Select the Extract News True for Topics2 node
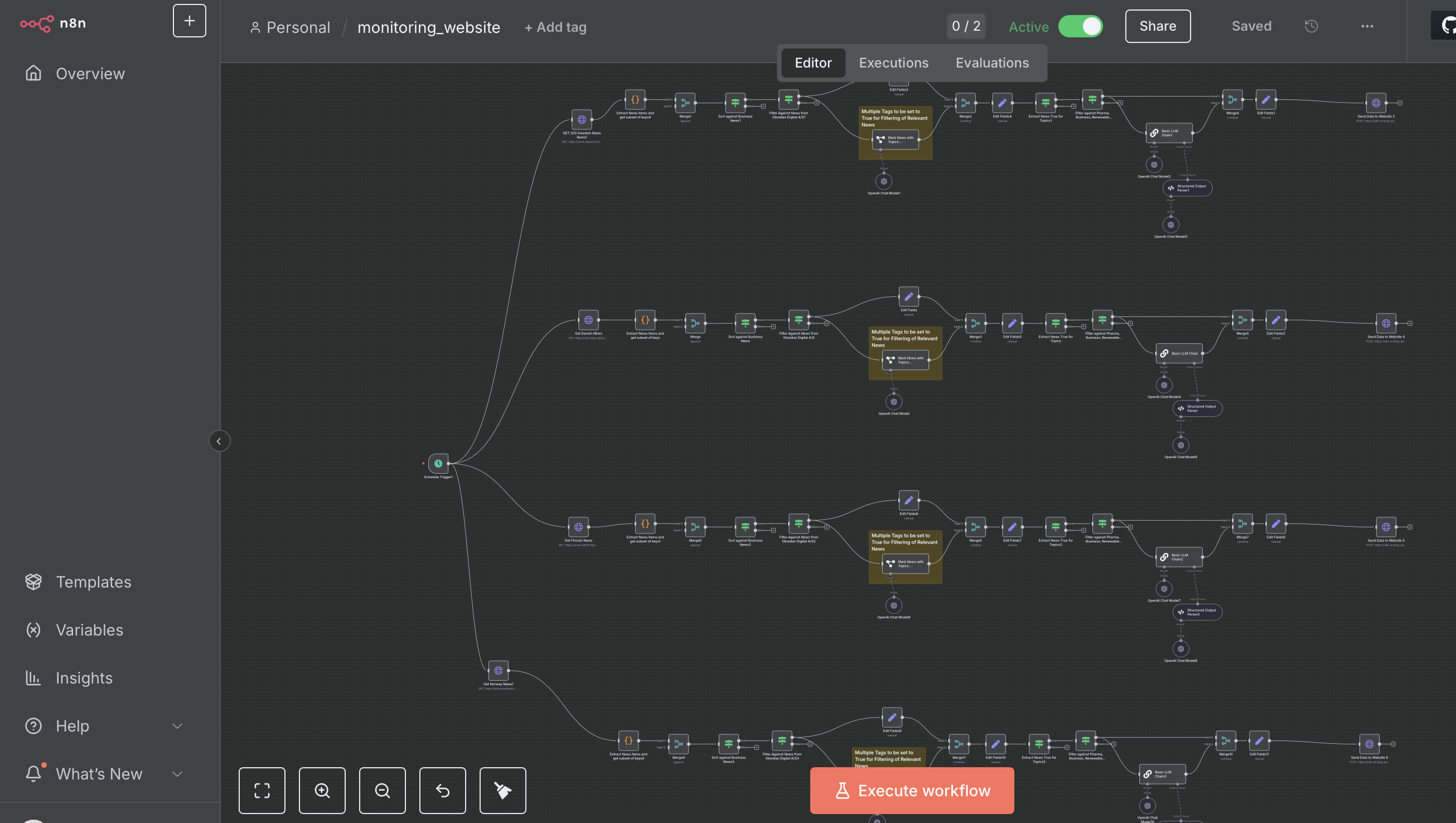The width and height of the screenshot is (1456, 823). 1055,527
